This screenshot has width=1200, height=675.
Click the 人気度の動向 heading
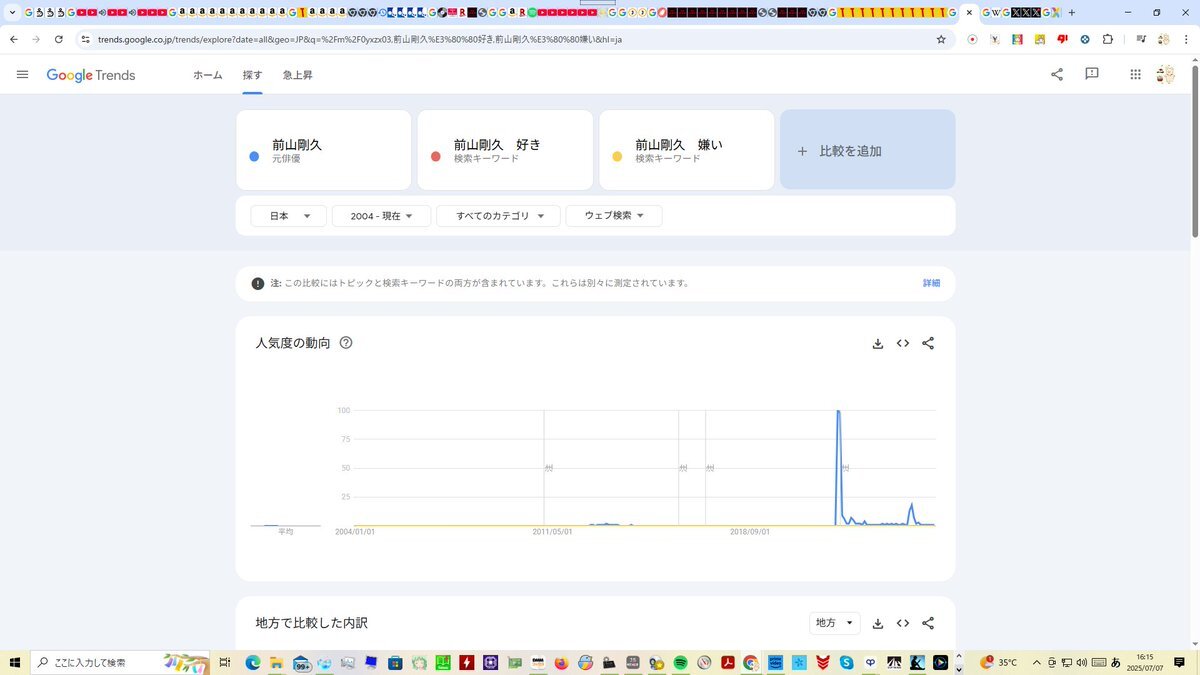pyautogui.click(x=293, y=343)
